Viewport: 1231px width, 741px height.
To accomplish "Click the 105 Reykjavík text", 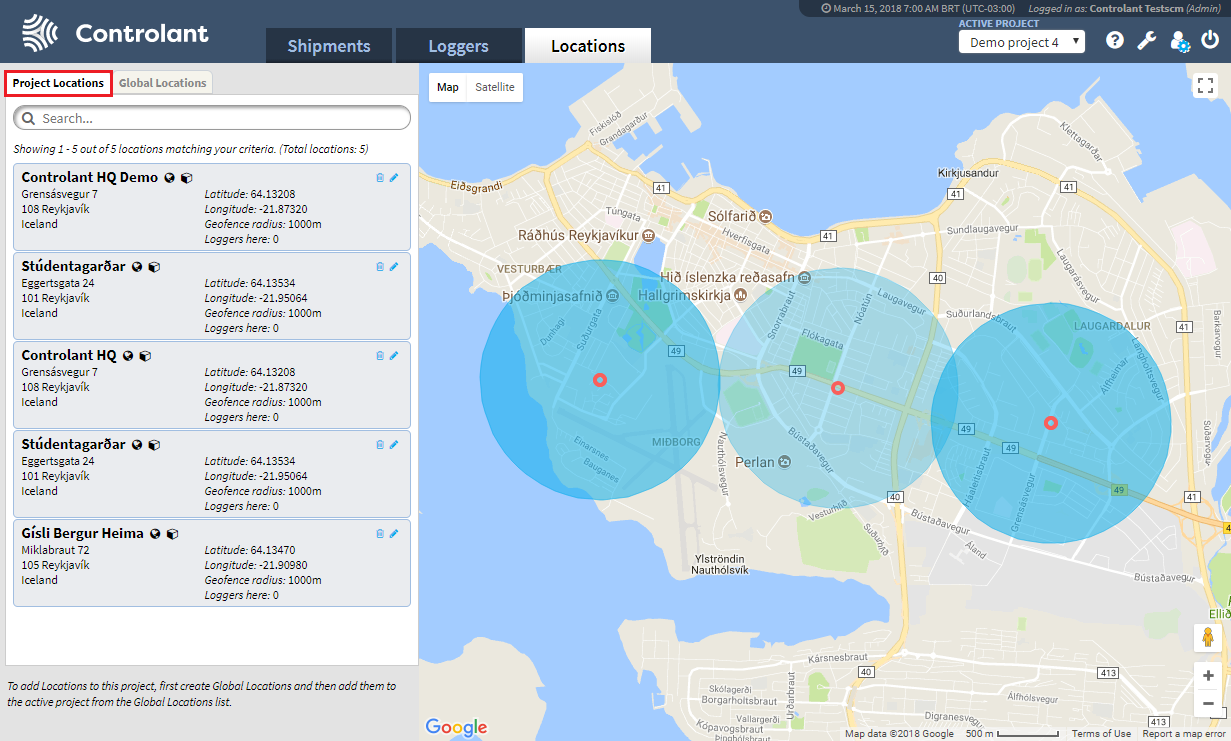I will pyautogui.click(x=55, y=565).
